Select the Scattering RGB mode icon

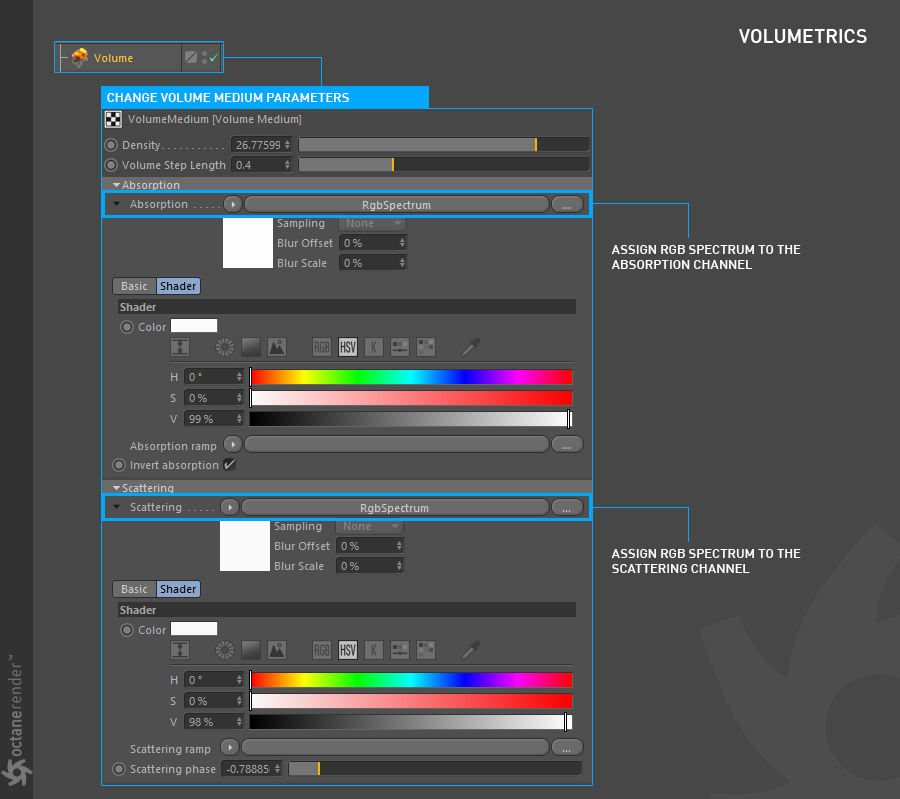pyautogui.click(x=322, y=650)
